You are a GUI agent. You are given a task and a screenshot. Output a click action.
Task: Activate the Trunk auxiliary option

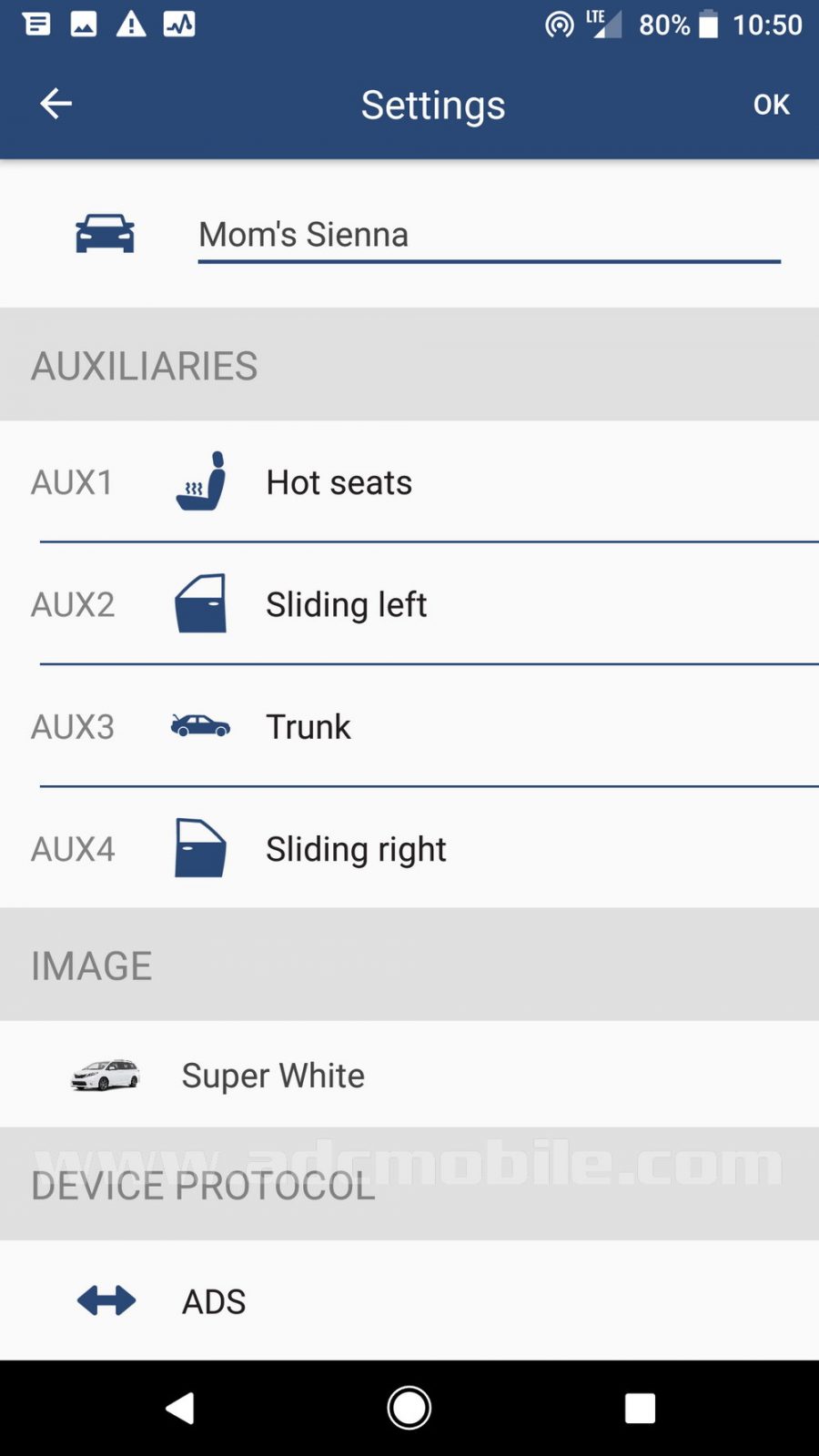pos(409,726)
